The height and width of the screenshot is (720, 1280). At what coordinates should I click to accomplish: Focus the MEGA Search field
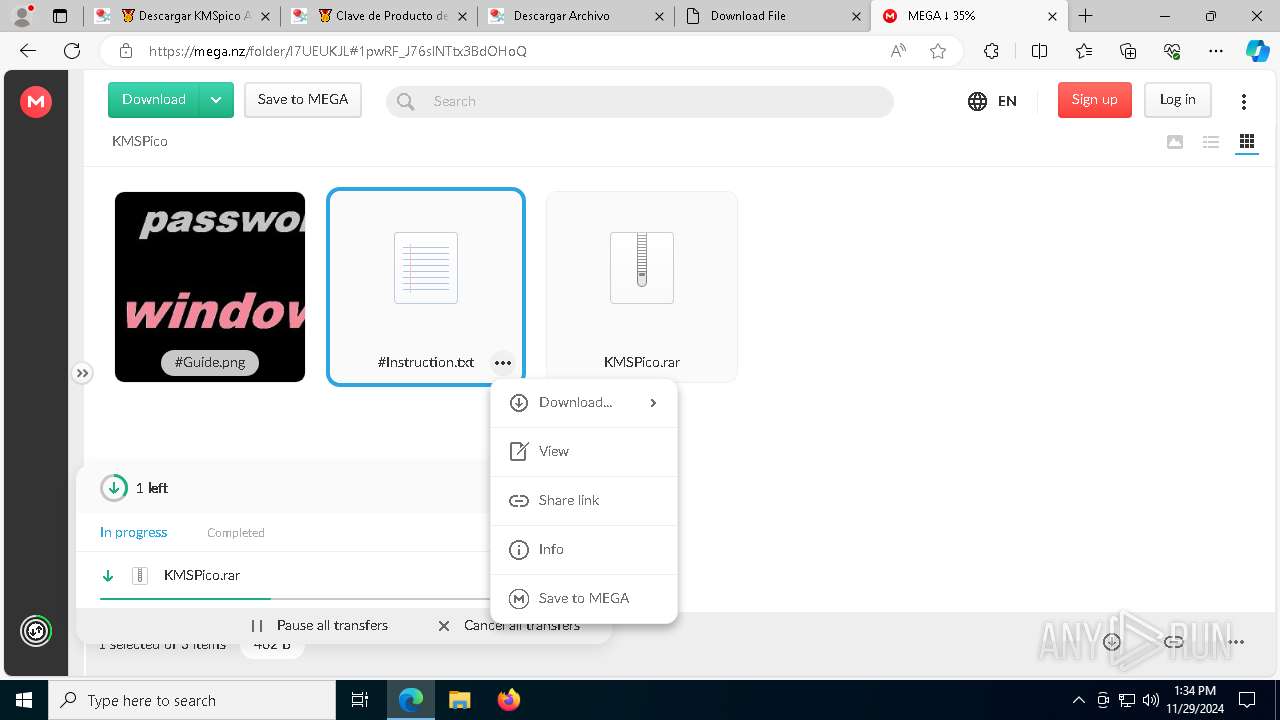pyautogui.click(x=640, y=101)
